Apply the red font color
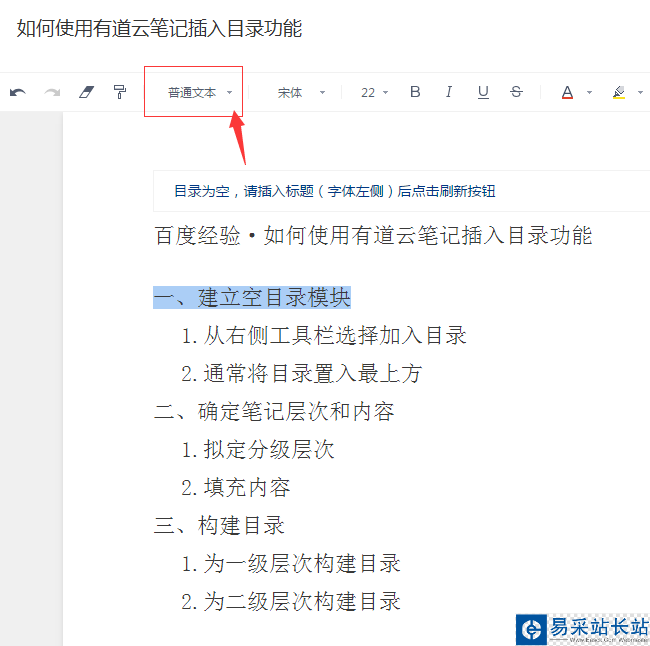 coord(567,92)
